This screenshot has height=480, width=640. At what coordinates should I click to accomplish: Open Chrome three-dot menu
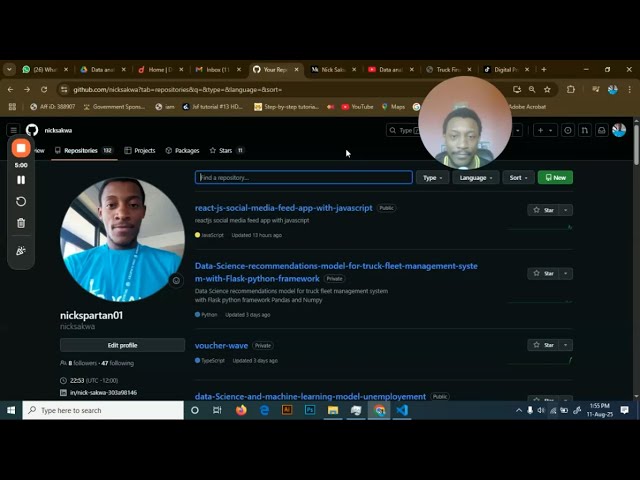tap(629, 89)
